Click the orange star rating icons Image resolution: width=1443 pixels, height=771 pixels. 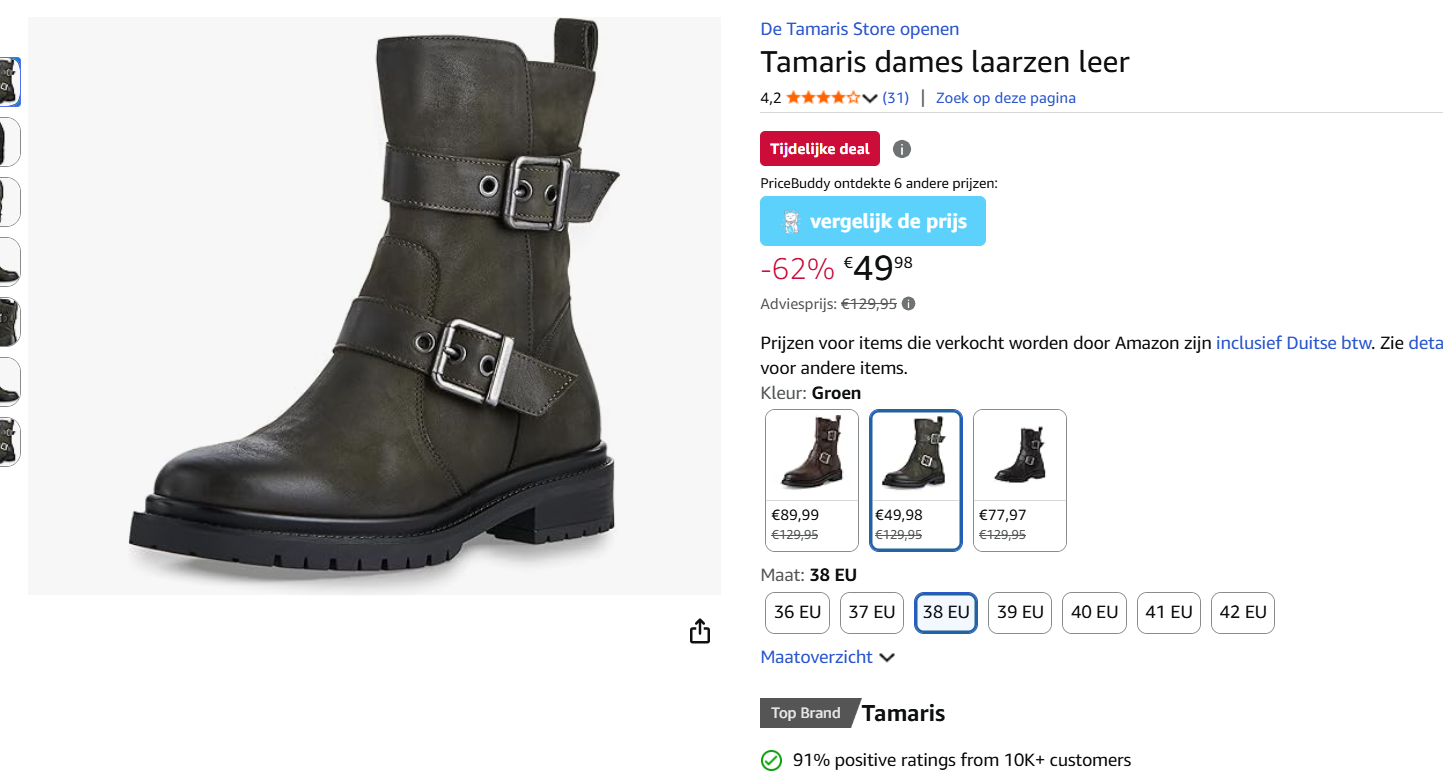[820, 97]
